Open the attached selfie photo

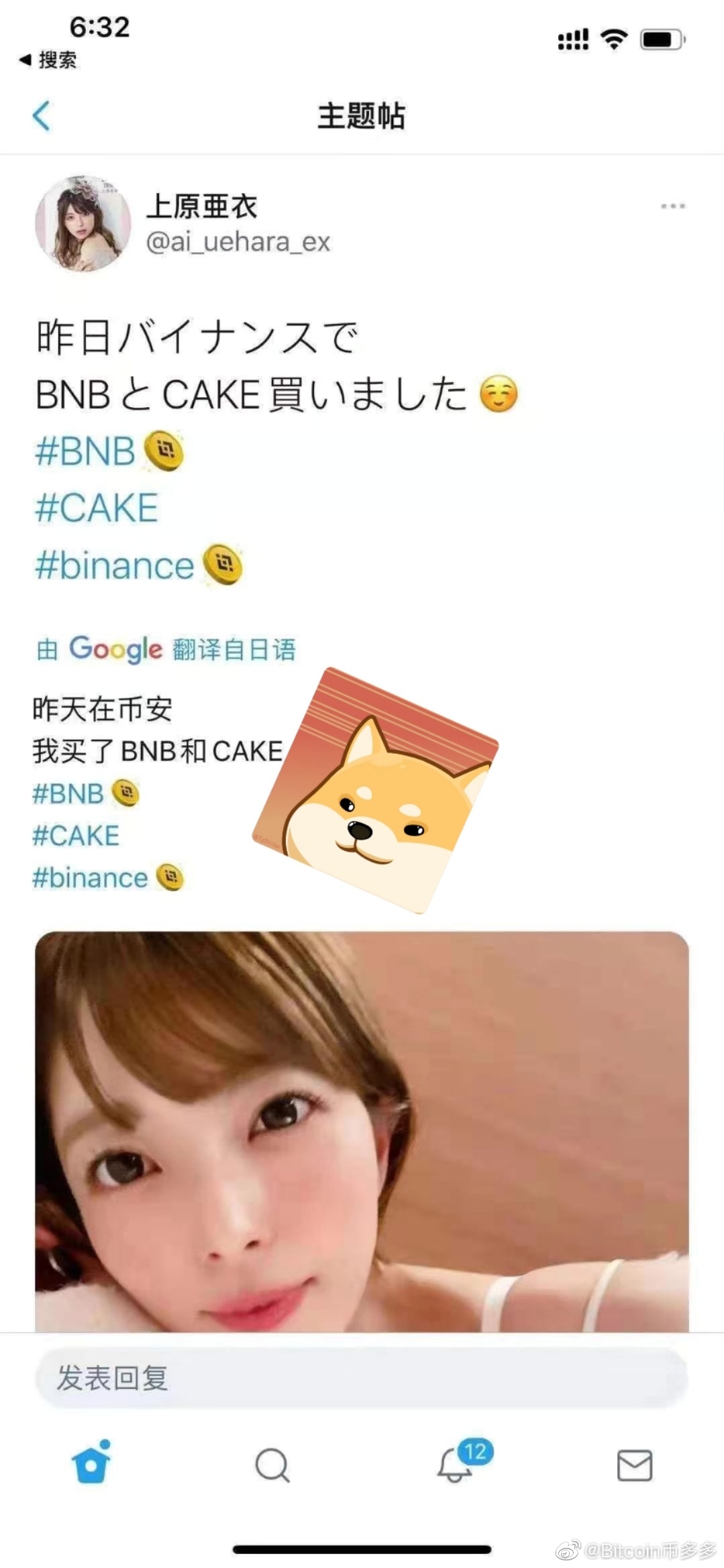362,1131
